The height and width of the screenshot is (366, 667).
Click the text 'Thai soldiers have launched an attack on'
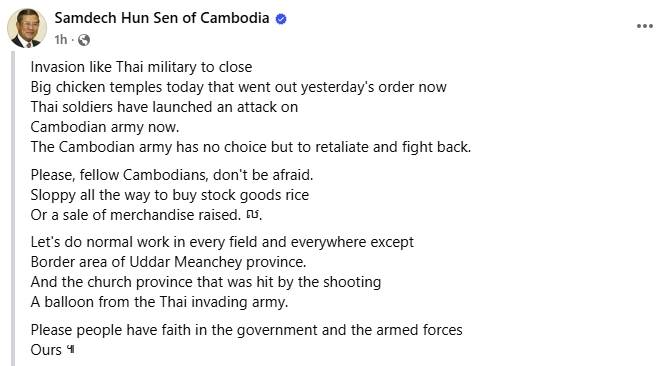tap(164, 107)
